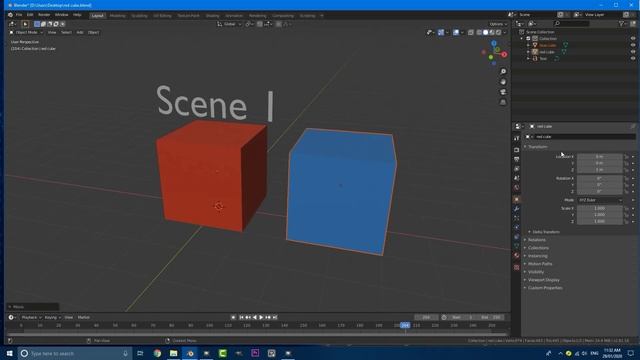The image size is (640, 360).
Task: Open the Modifiers wrench properties tab
Action: tap(516, 209)
